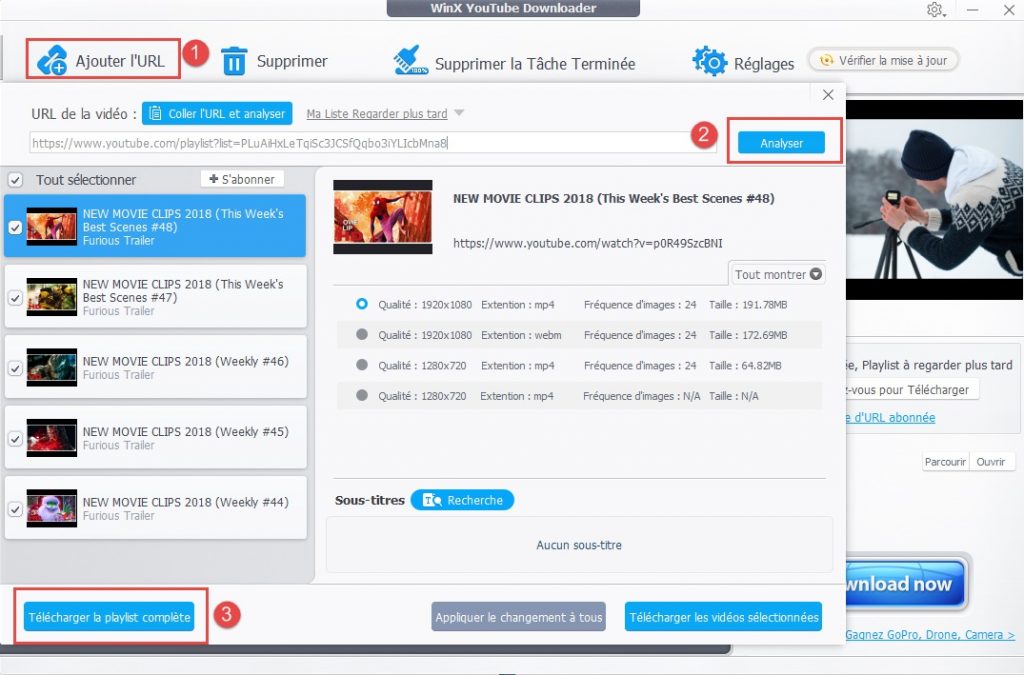Click the Vérifier la mise à jour refresh icon
Viewport: 1024px width, 675px height.
826,60
